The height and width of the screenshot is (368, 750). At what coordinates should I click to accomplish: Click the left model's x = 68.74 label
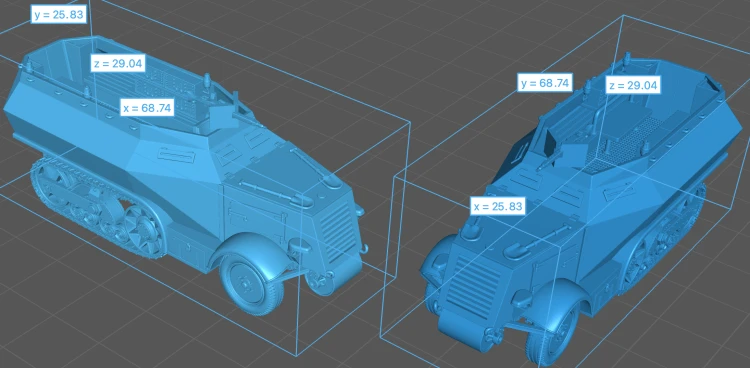point(147,108)
